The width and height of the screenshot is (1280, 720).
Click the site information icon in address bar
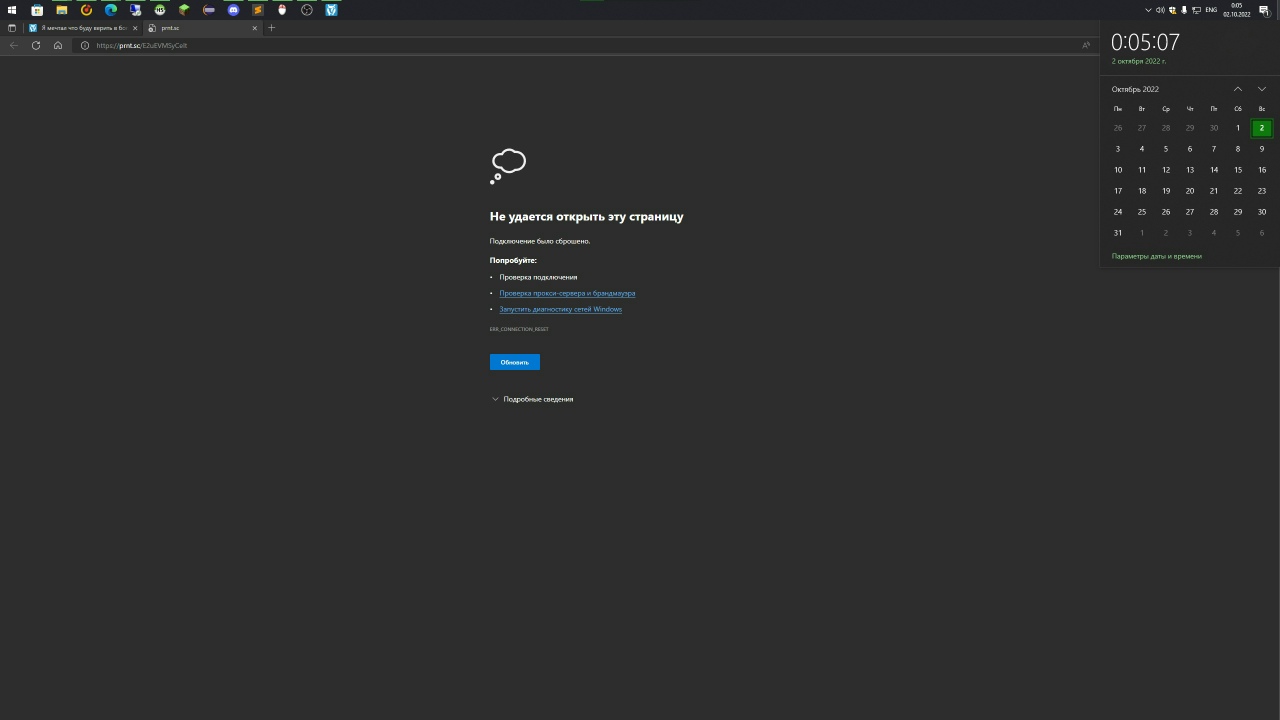[x=85, y=45]
